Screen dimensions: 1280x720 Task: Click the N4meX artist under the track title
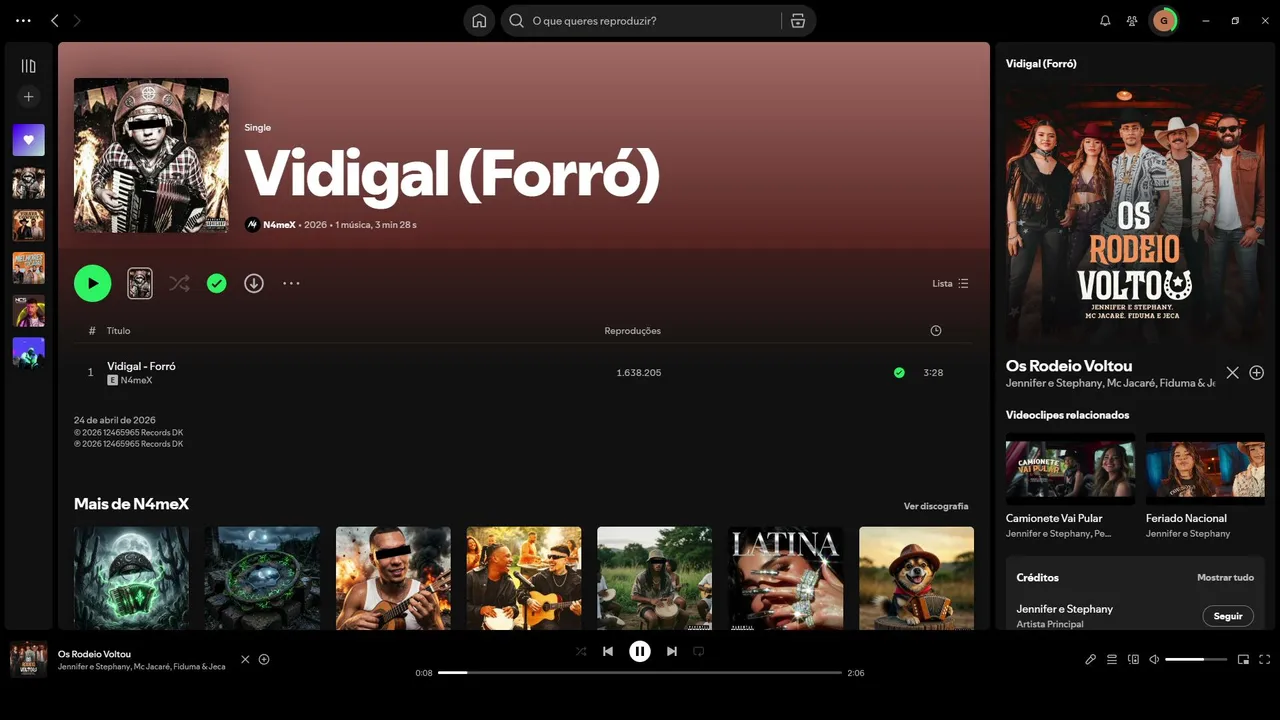pyautogui.click(x=136, y=380)
